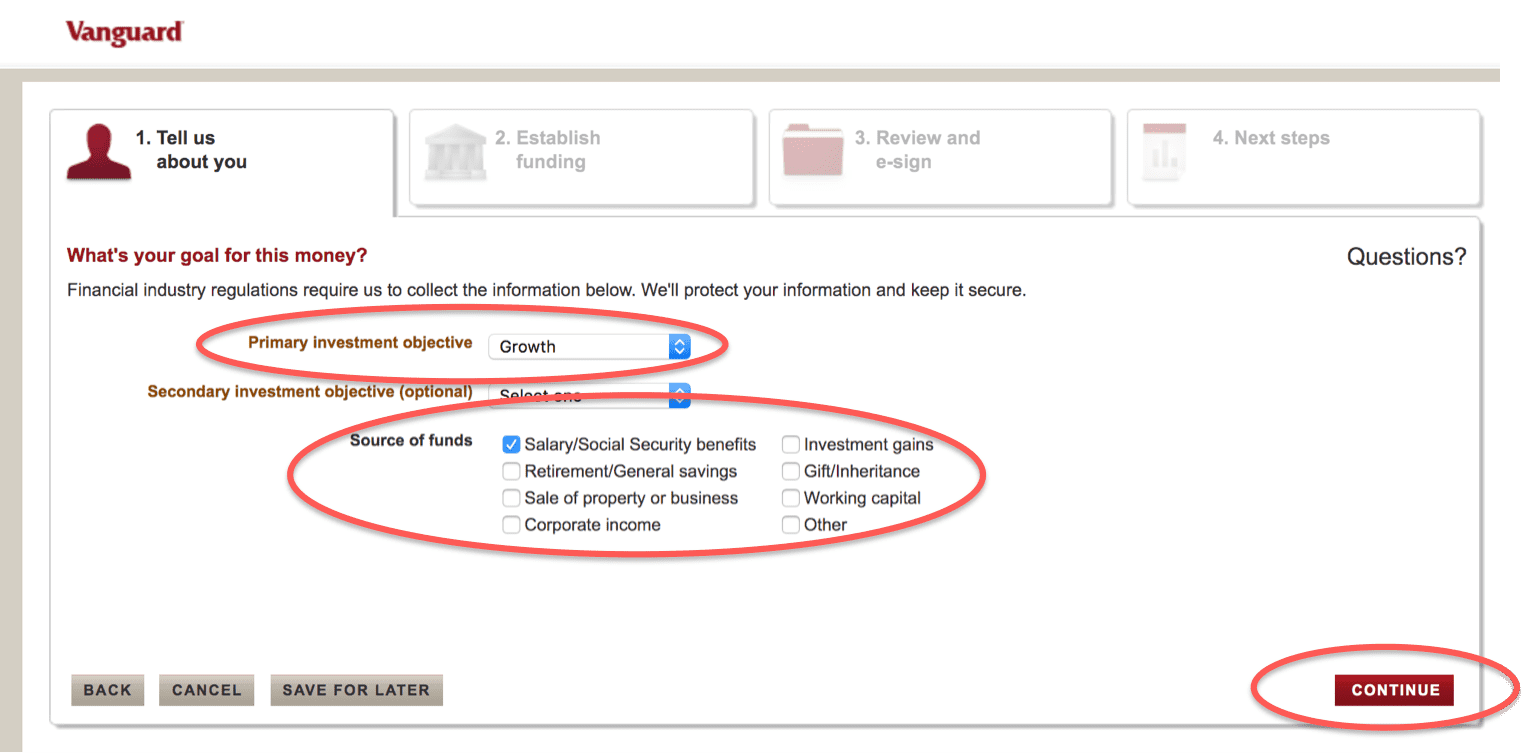Click the 'What's your goal for this money?' heading

click(x=217, y=256)
